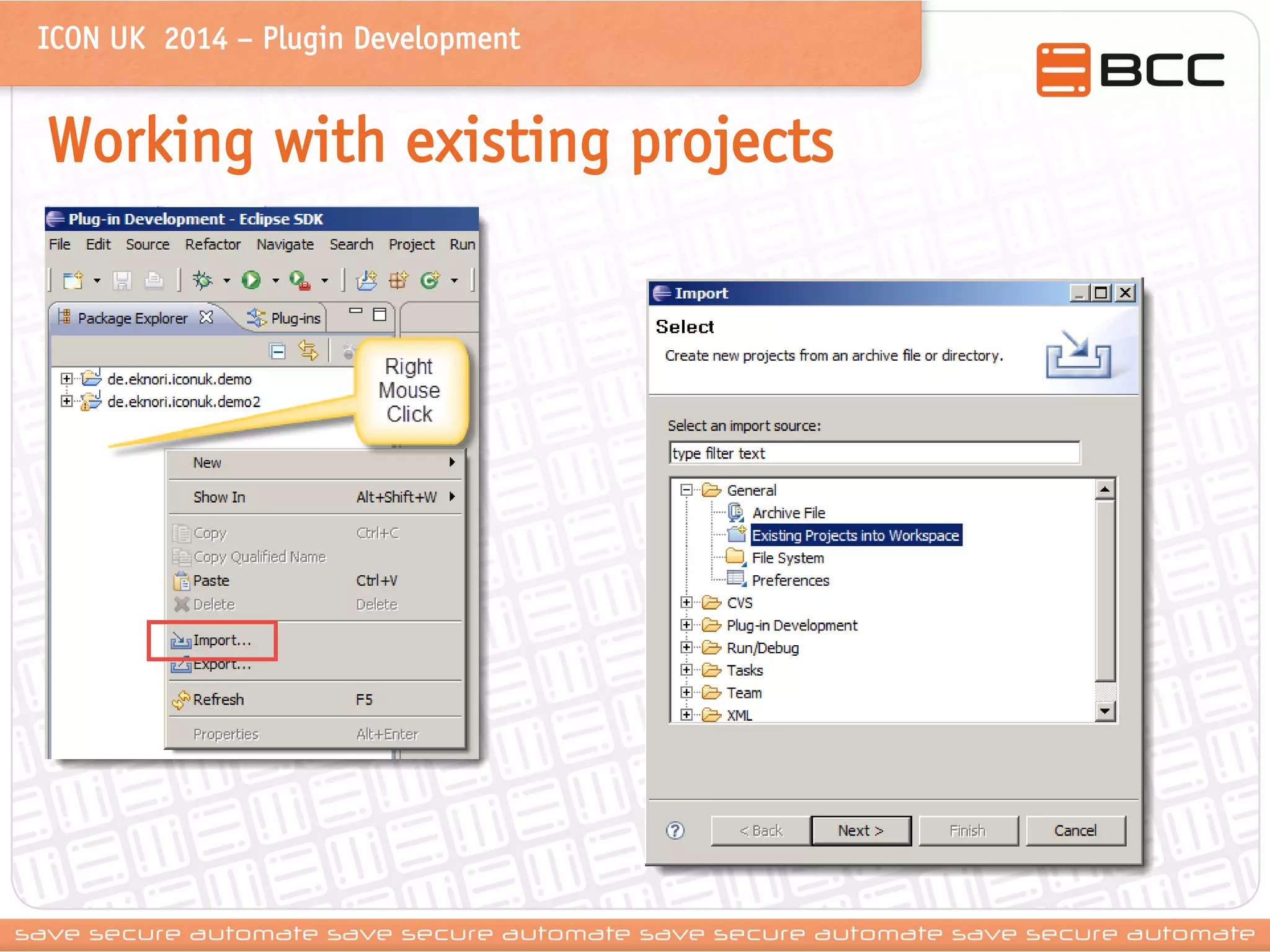Open the Search menu
Image resolution: width=1270 pixels, height=952 pixels.
tap(351, 244)
